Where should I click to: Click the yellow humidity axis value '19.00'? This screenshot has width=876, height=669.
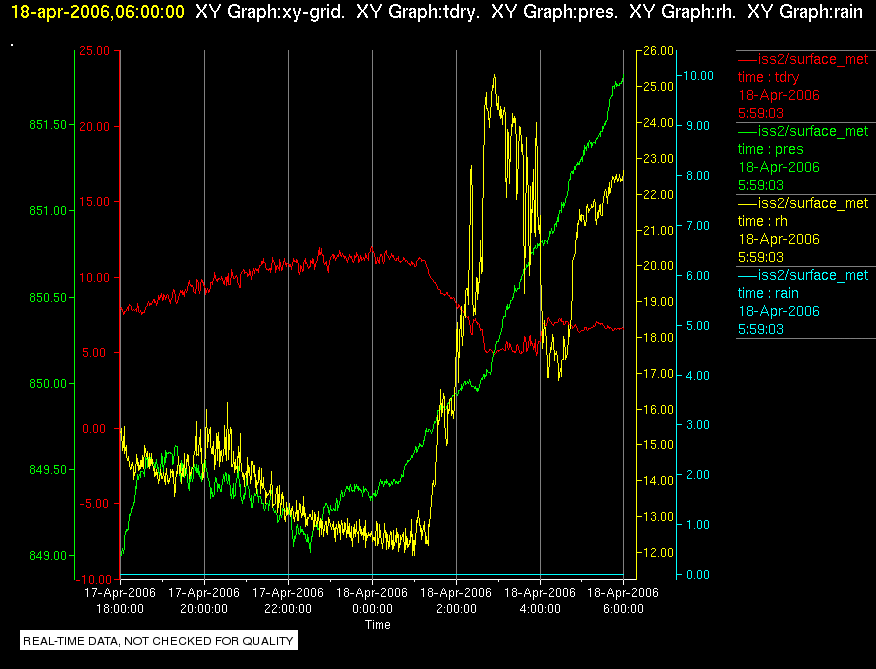pyautogui.click(x=659, y=302)
